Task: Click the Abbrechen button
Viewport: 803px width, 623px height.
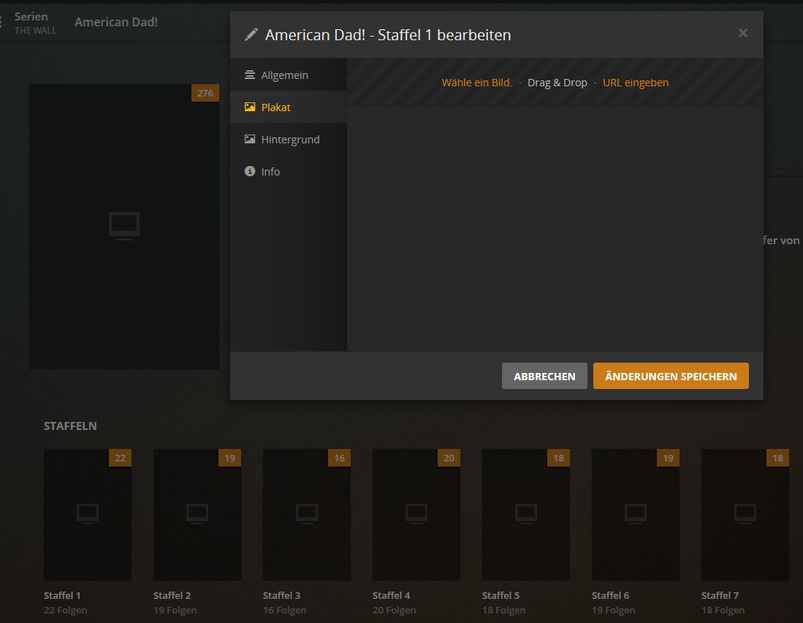Action: (544, 376)
